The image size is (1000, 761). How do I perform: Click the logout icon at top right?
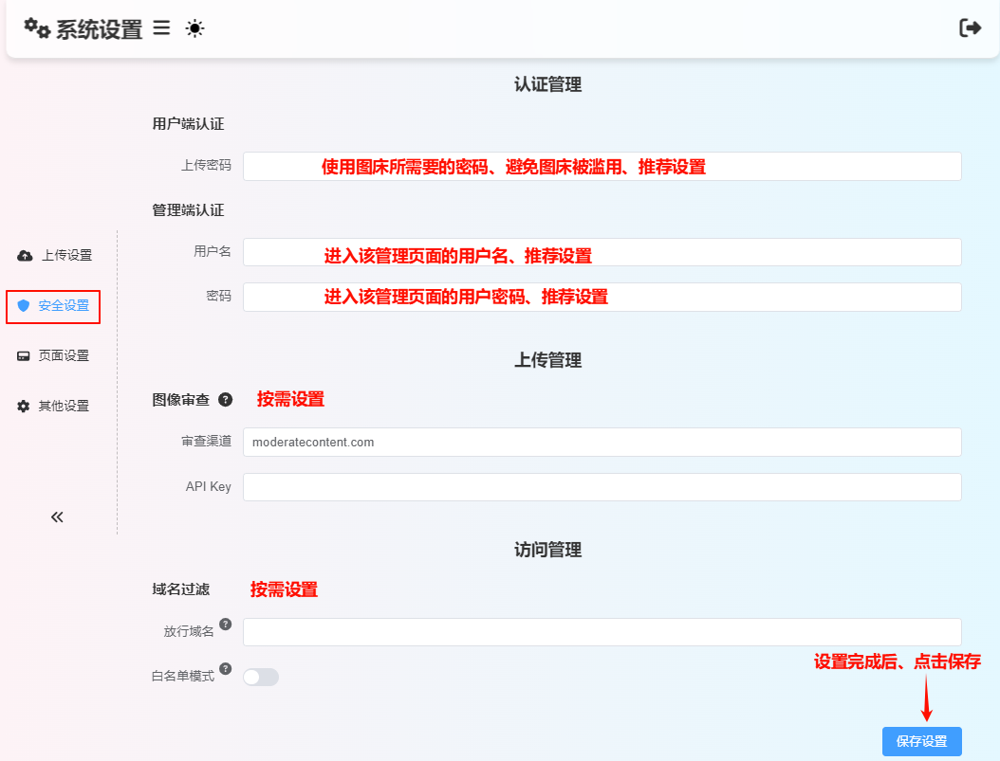(969, 28)
